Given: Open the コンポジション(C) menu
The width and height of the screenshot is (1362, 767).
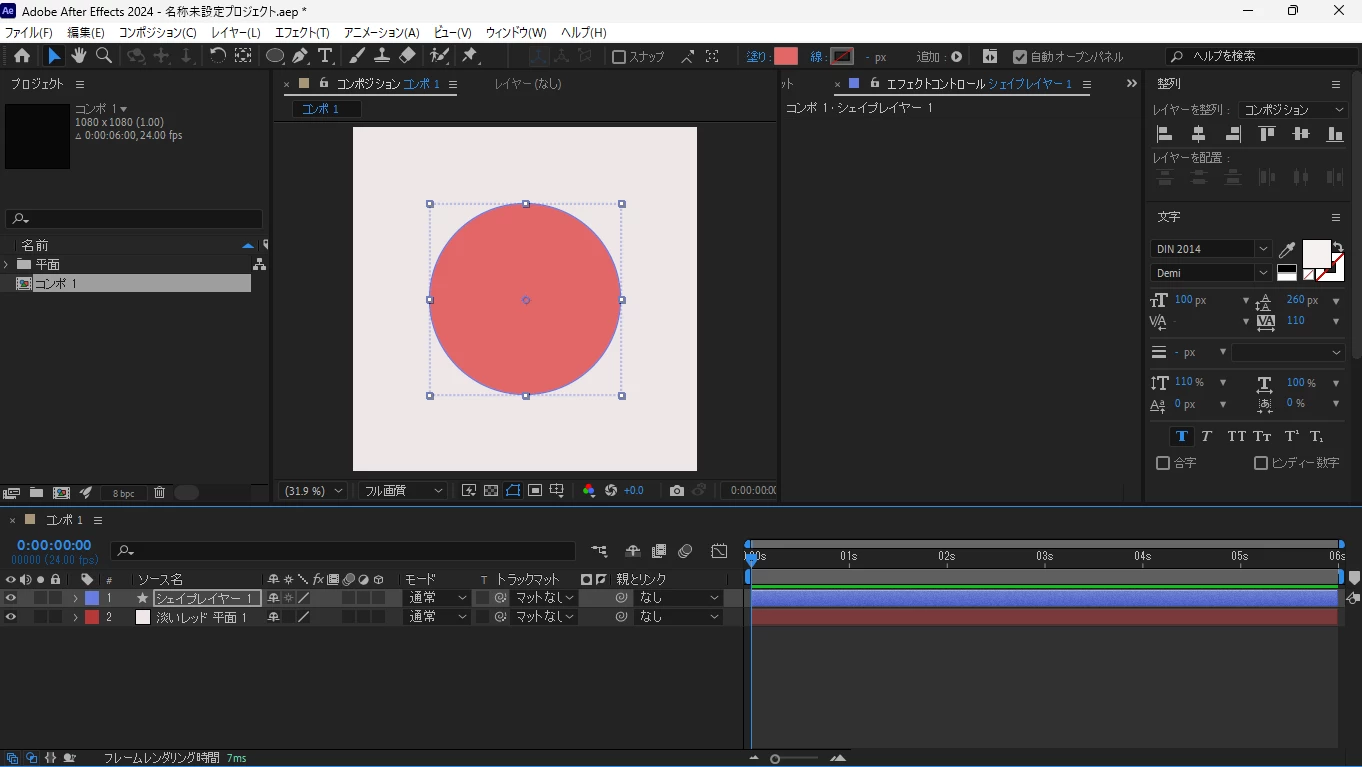Looking at the screenshot, I should point(158,33).
